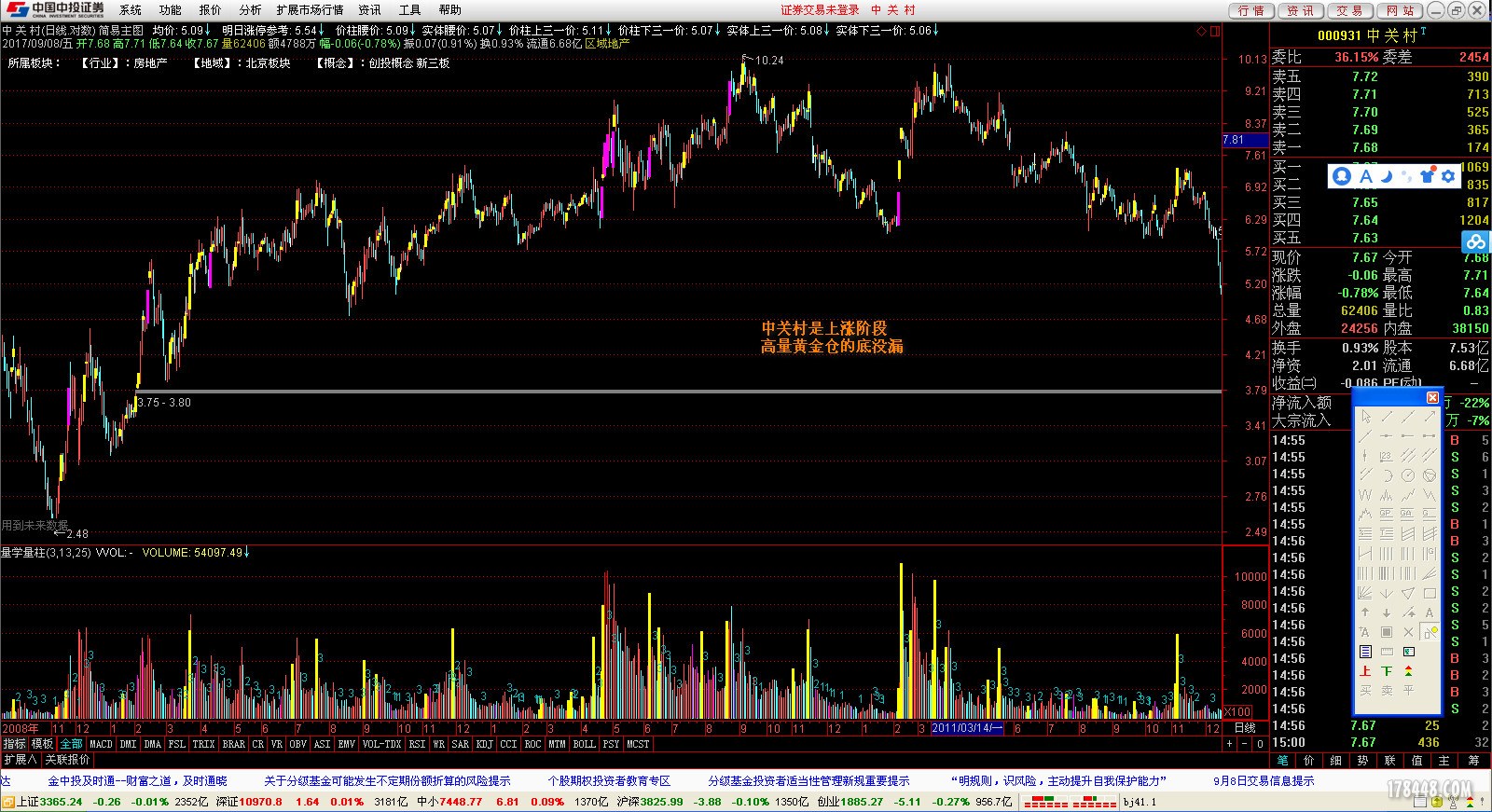Select the 笔 tab at bottom right
Viewport: 1492px width, 812px height.
[1283, 761]
